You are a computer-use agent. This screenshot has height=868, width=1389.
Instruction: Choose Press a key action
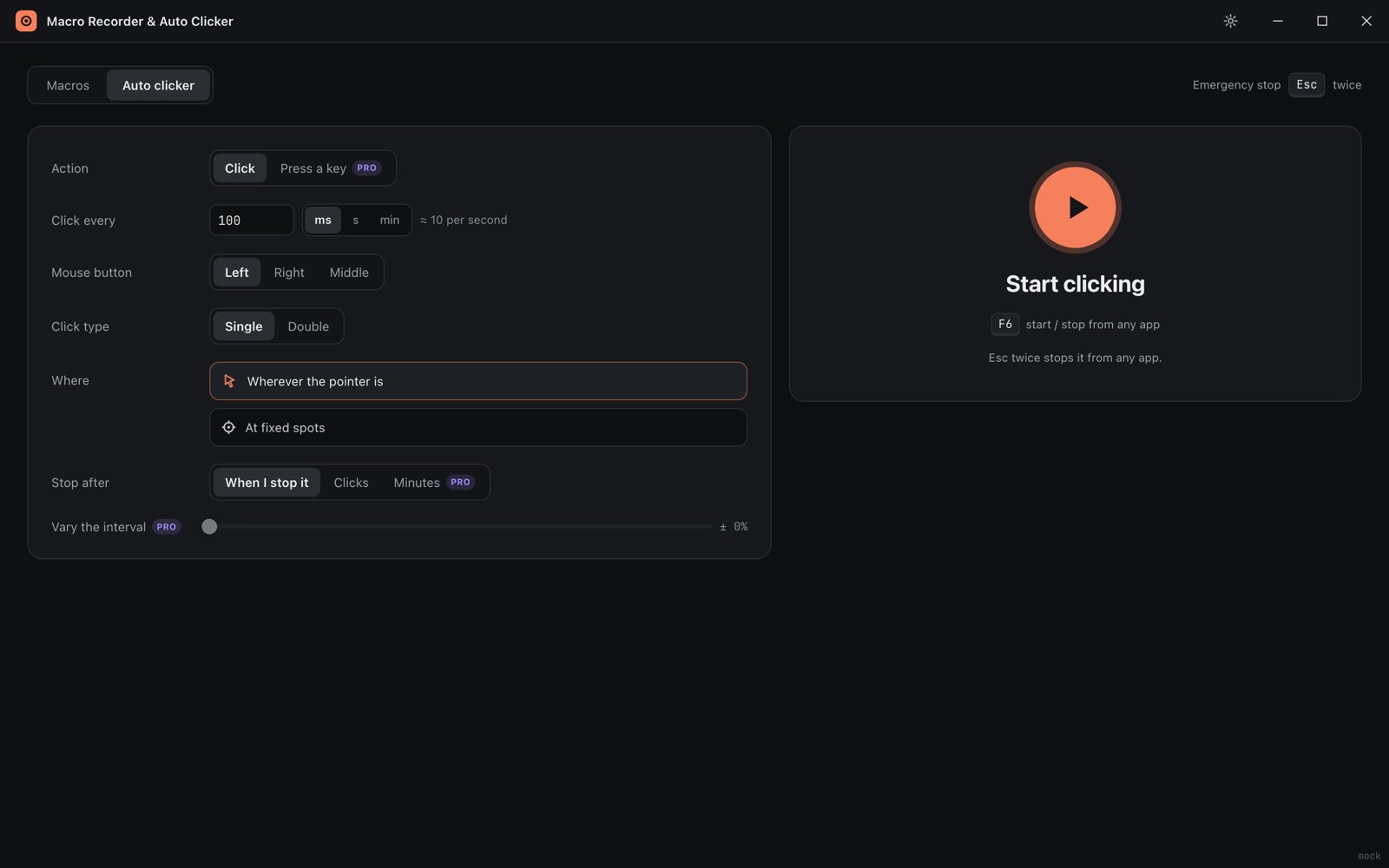(330, 168)
